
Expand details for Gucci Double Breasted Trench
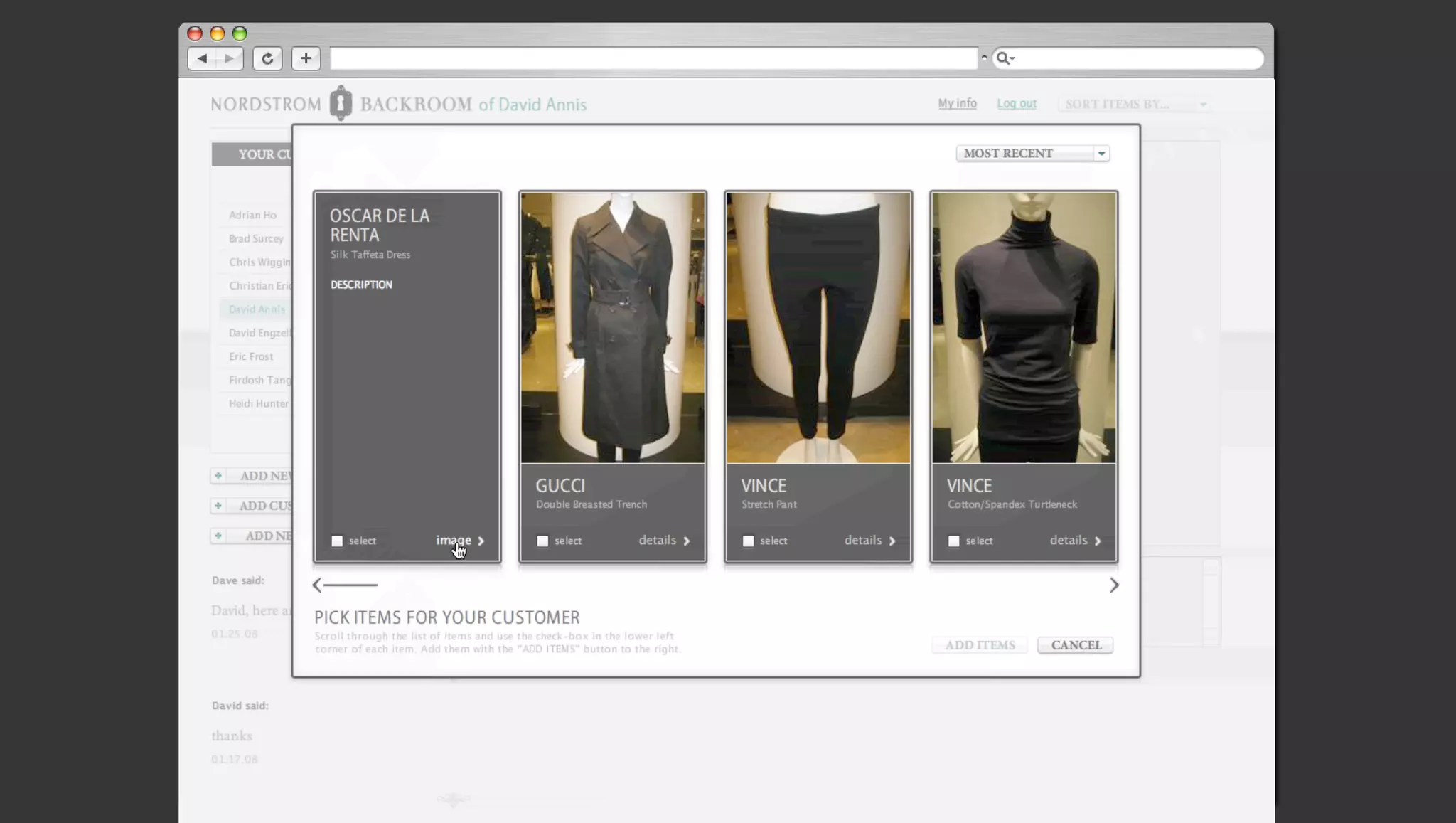tap(664, 541)
